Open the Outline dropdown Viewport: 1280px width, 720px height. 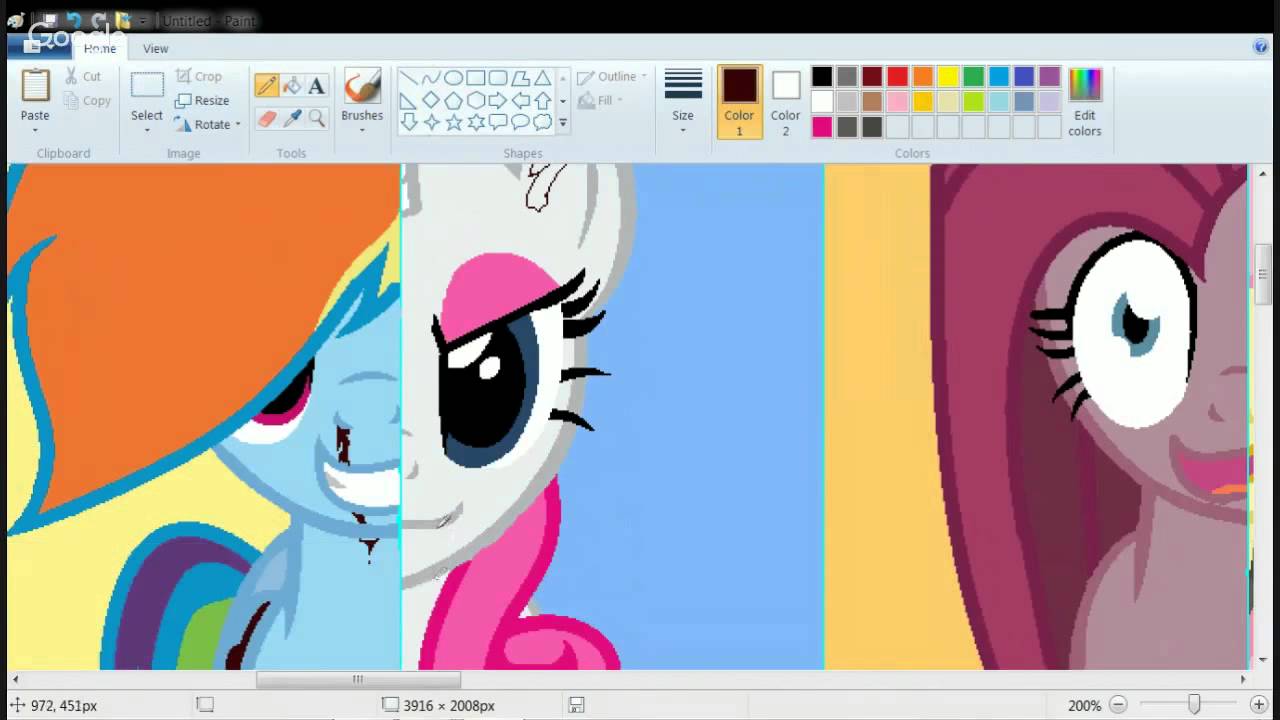[612, 76]
